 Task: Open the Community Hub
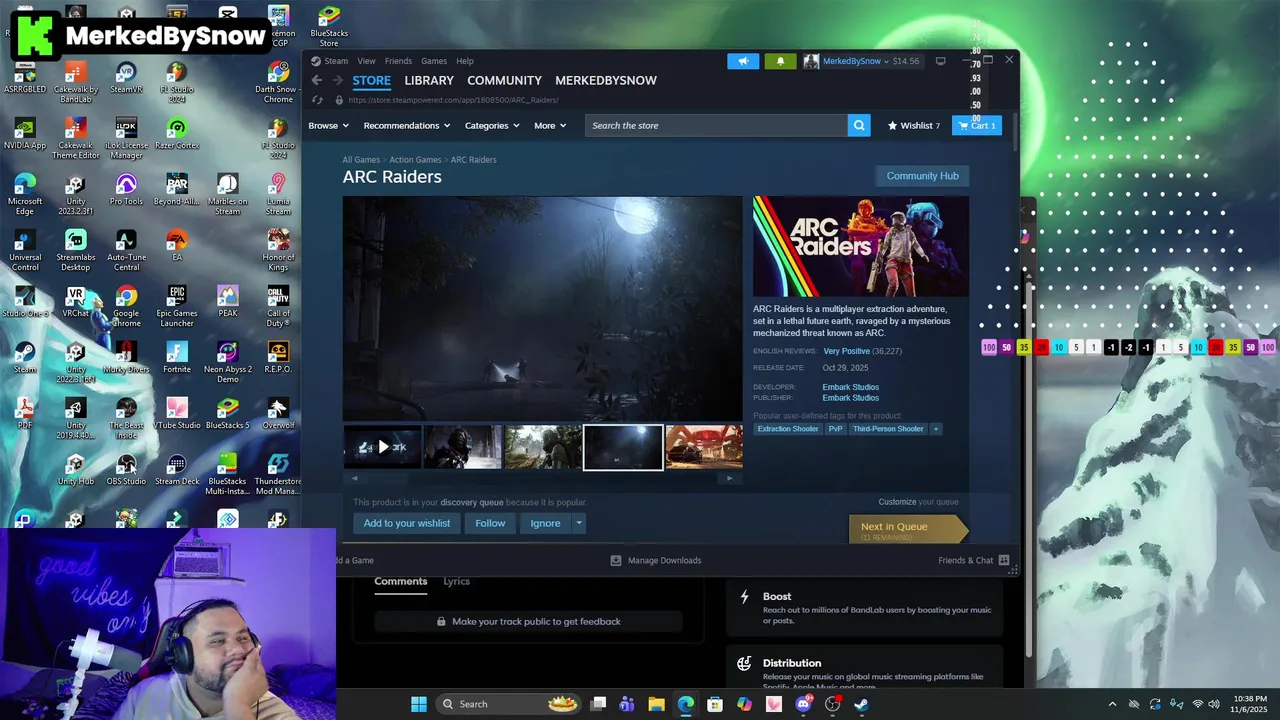(x=922, y=176)
